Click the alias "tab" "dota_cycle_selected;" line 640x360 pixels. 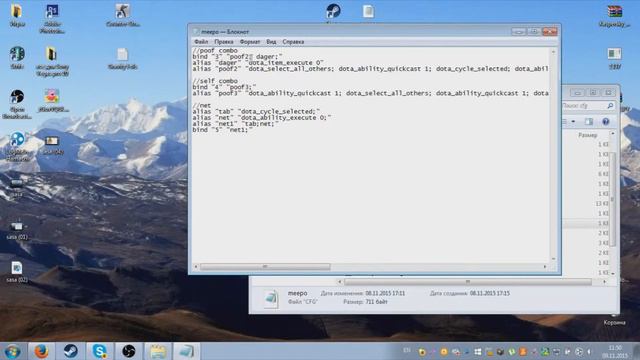(x=256, y=111)
